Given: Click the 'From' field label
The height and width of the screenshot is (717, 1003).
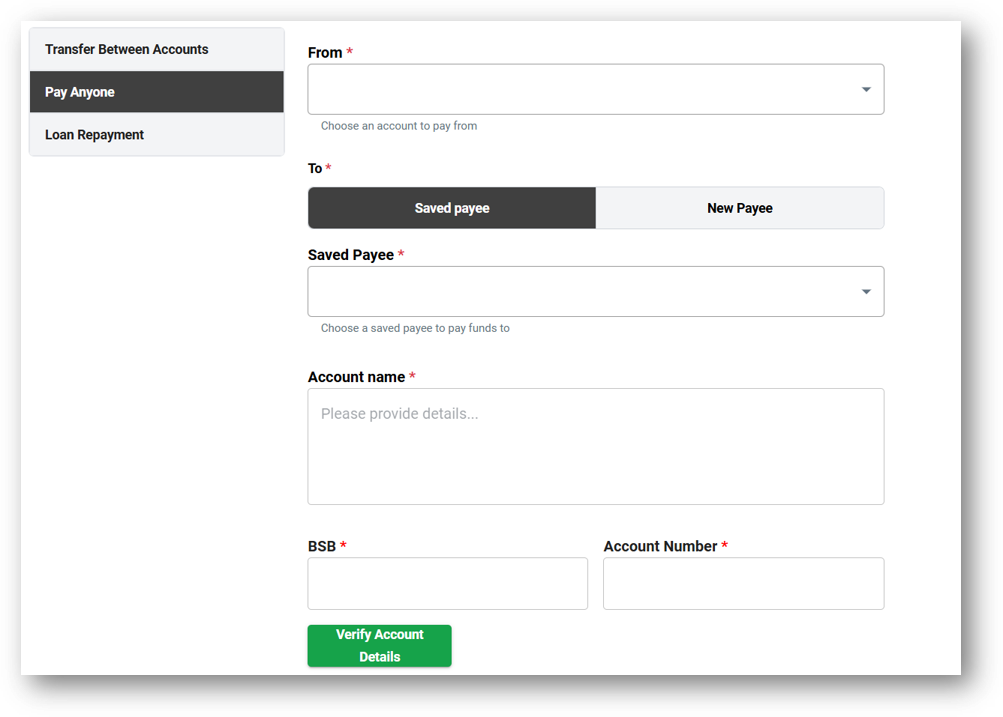Looking at the screenshot, I should (x=325, y=53).
